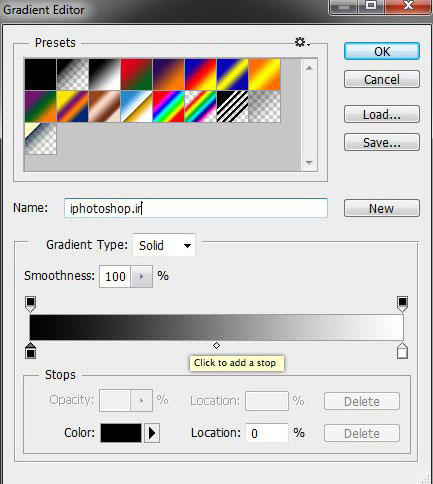Pick the black diagonal stripes preset
433x484 pixels.
click(x=232, y=107)
